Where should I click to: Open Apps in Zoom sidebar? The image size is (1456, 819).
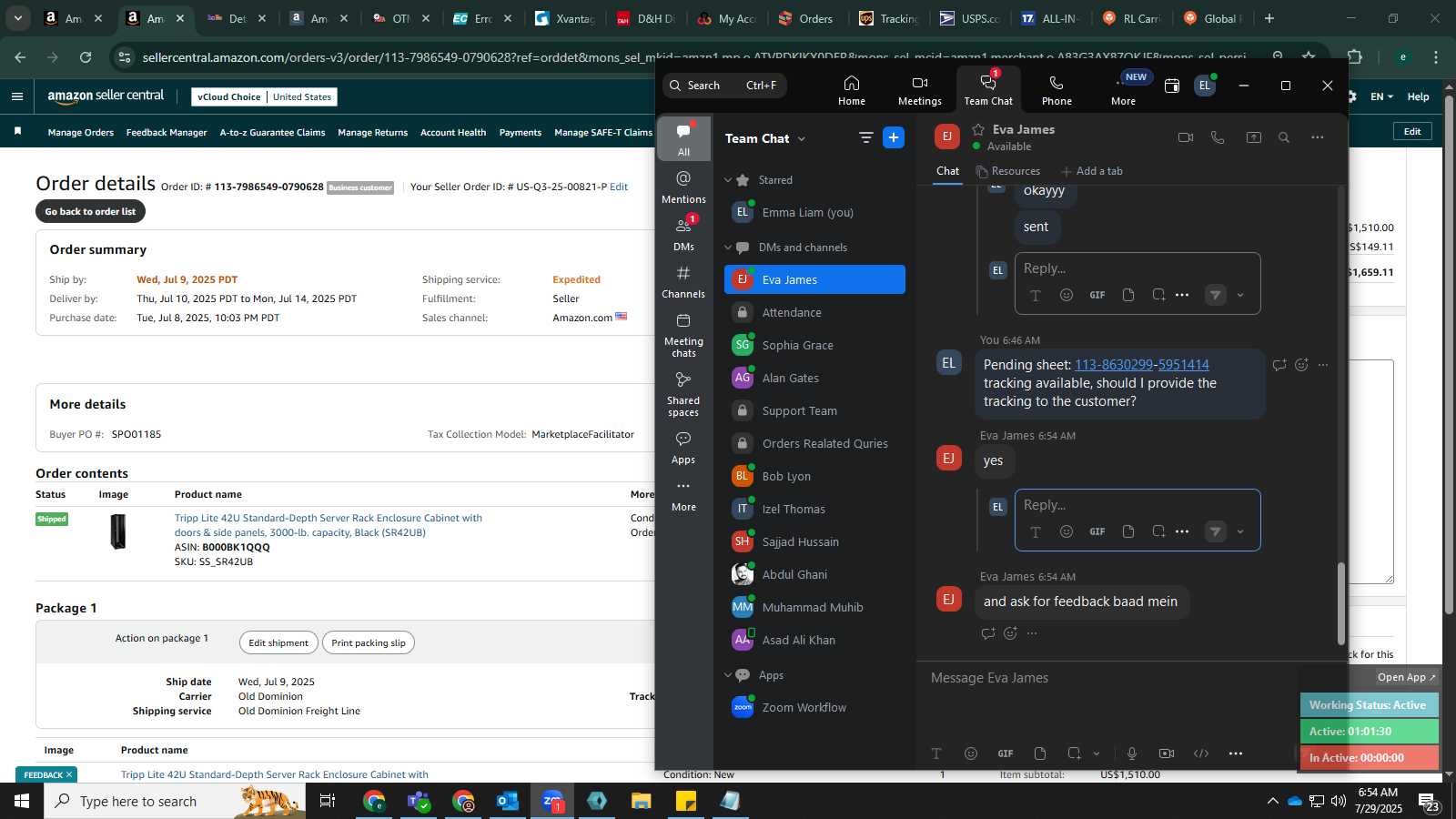tap(683, 448)
